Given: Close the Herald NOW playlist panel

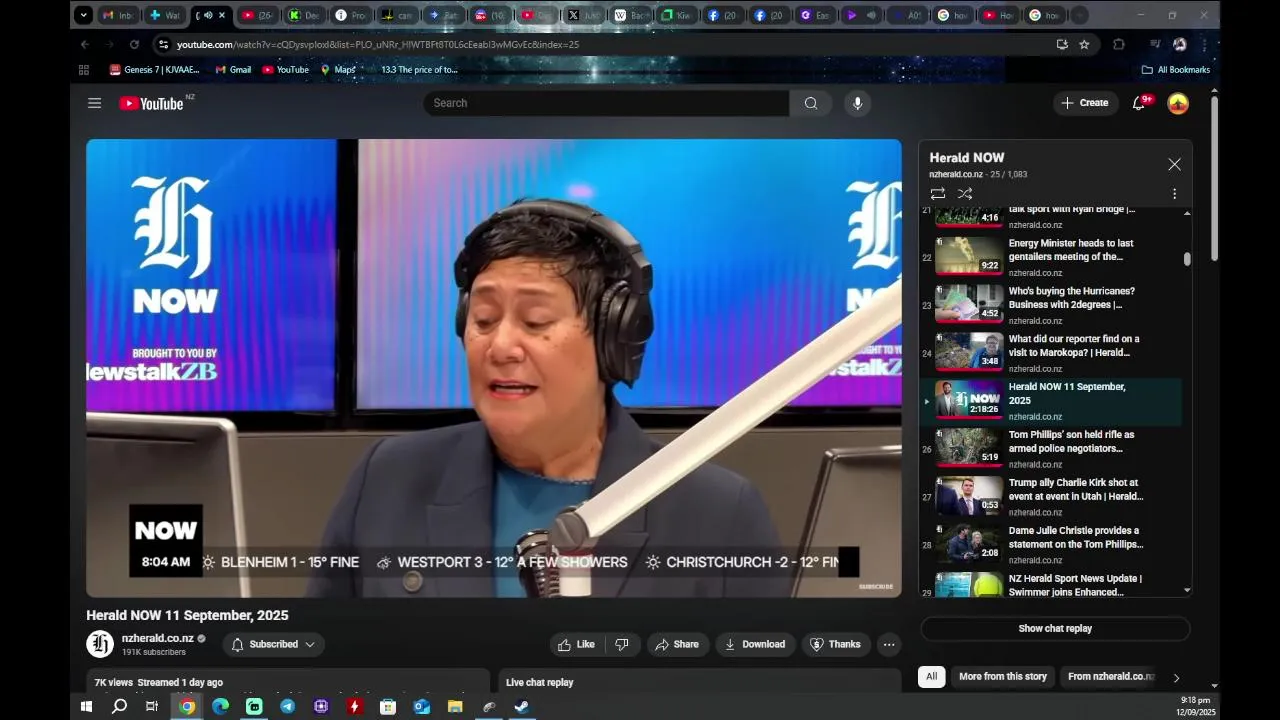Looking at the screenshot, I should click(x=1174, y=164).
